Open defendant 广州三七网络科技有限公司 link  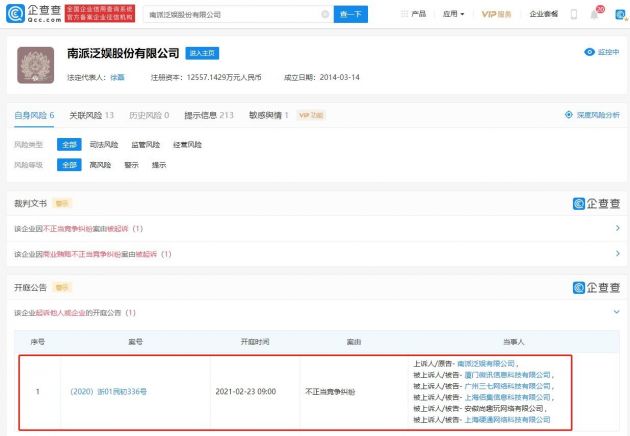(x=507, y=386)
